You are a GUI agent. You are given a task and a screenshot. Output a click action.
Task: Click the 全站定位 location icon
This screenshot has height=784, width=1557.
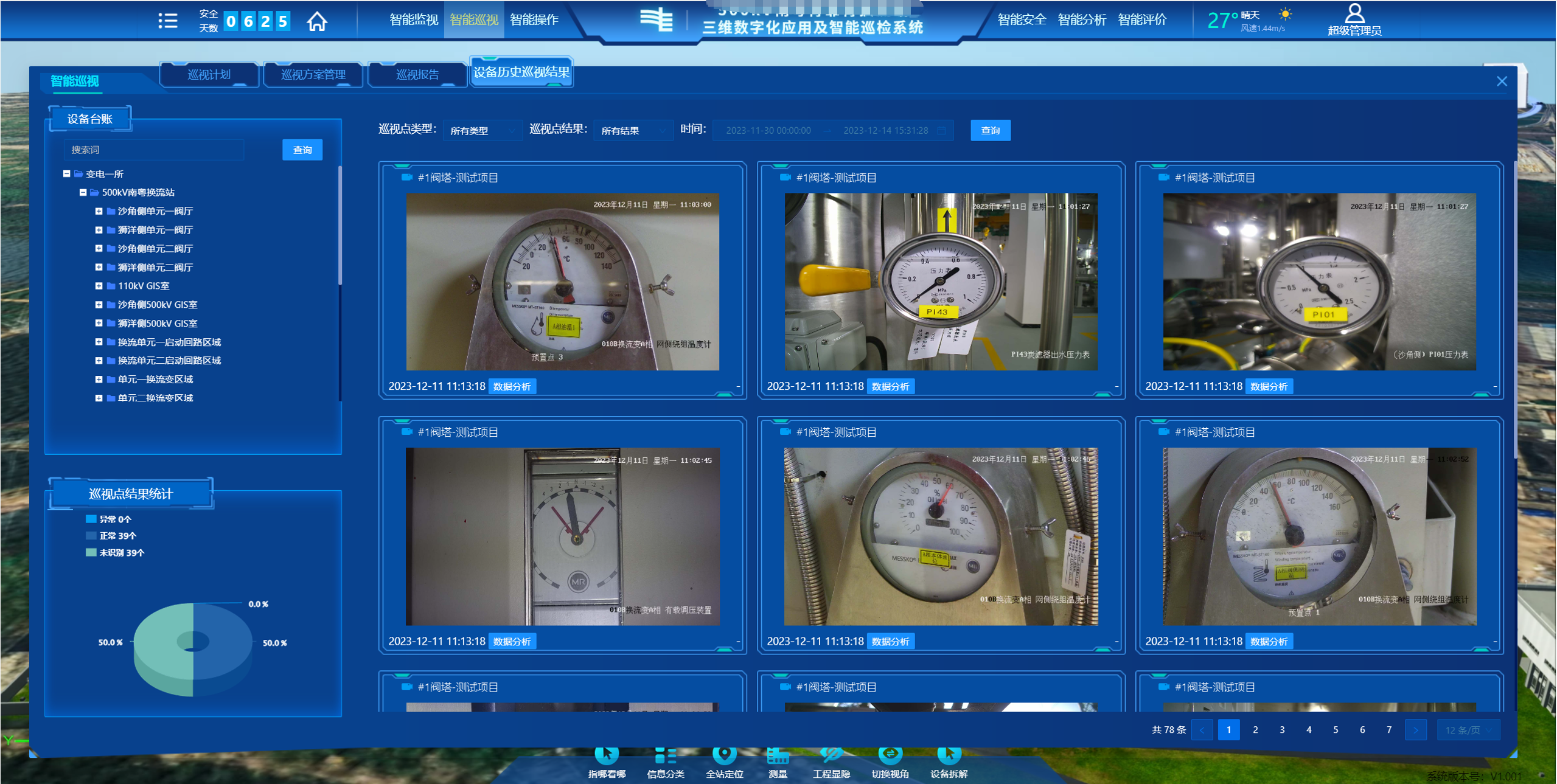pos(724,755)
